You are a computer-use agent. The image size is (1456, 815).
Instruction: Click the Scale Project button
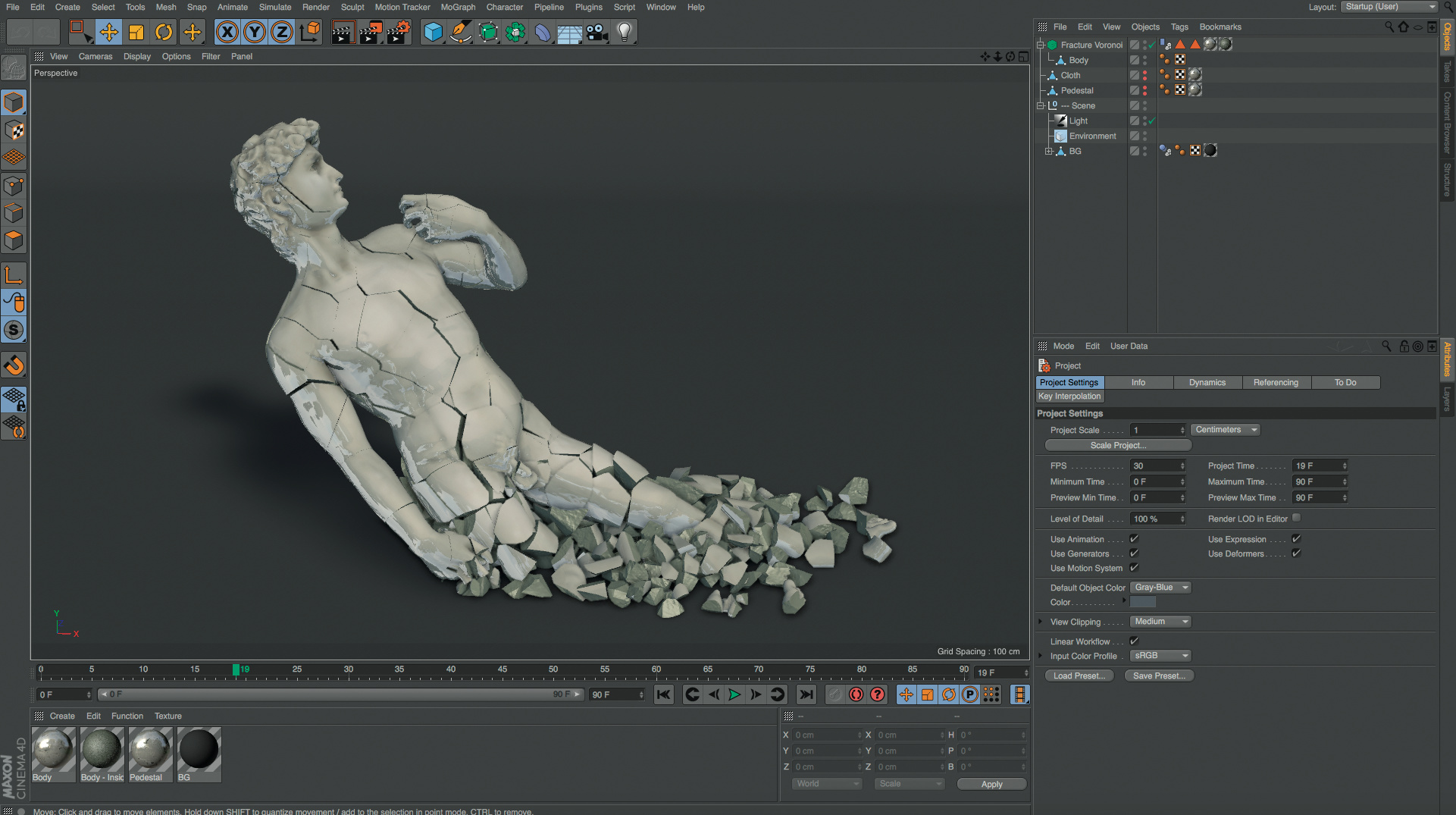(1118, 446)
